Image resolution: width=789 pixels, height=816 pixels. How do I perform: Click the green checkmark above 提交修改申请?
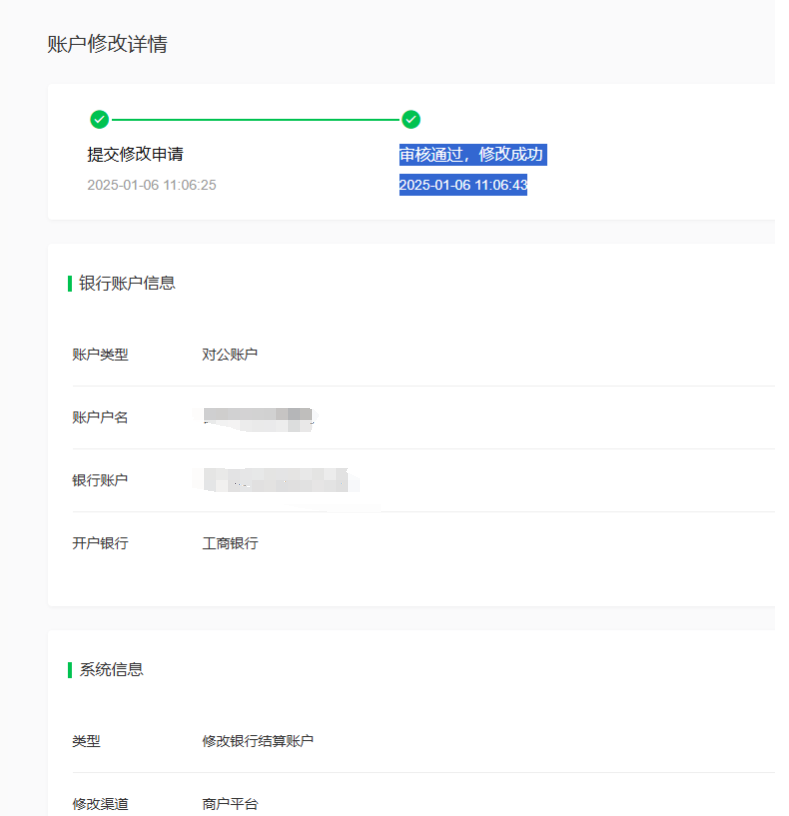[99, 119]
